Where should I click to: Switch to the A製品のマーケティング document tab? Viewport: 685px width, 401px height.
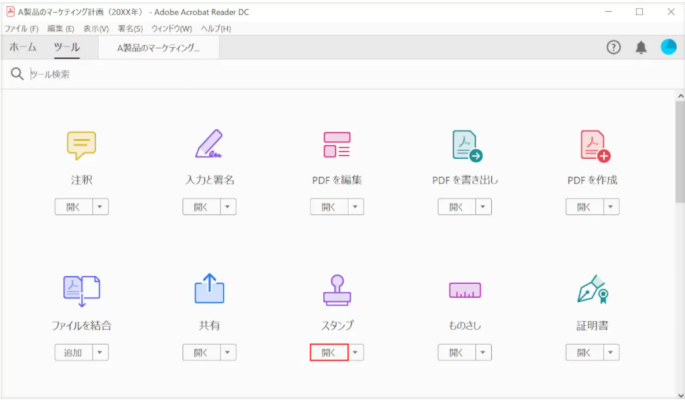(159, 48)
